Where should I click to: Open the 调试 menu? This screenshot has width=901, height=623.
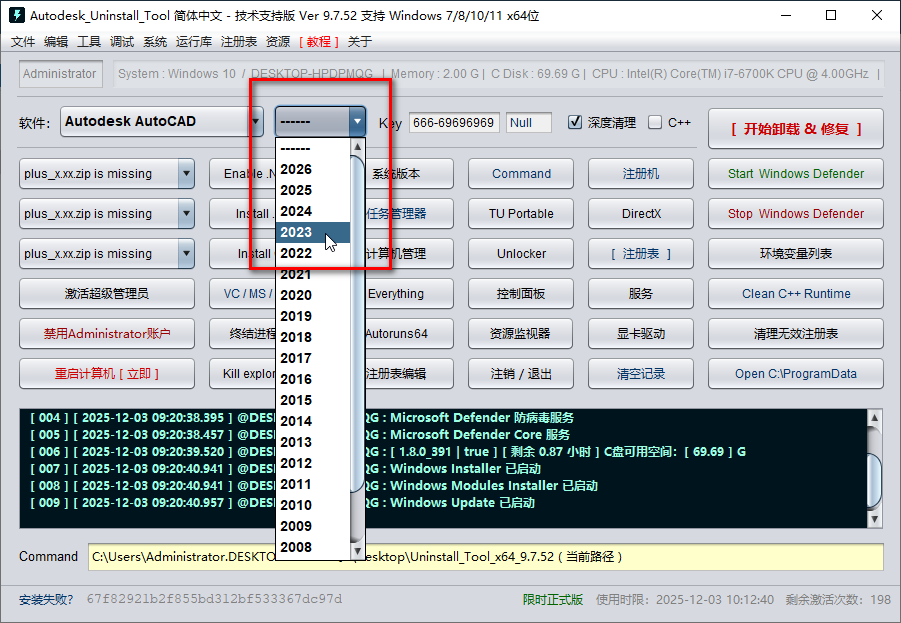[x=122, y=41]
